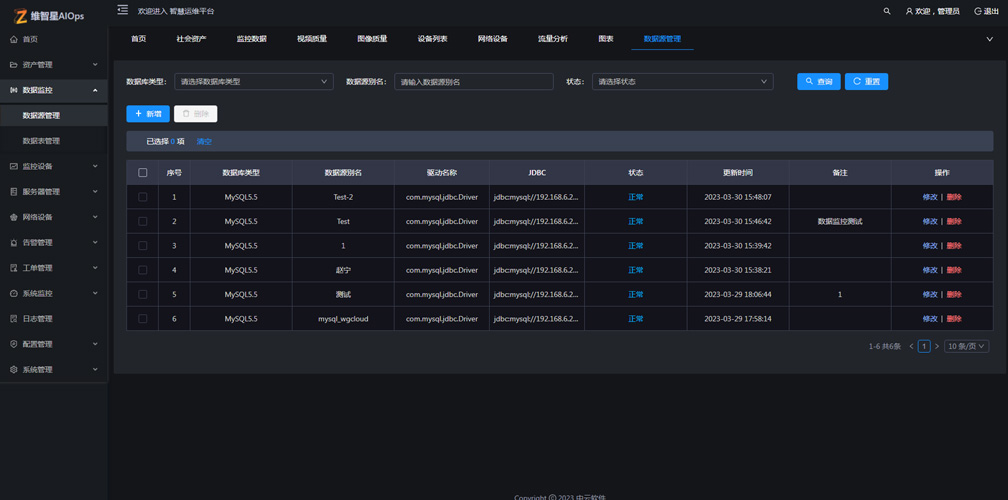Viewport: 1008px width, 500px height.
Task: Open the 状态 status dropdown
Action: 682,82
